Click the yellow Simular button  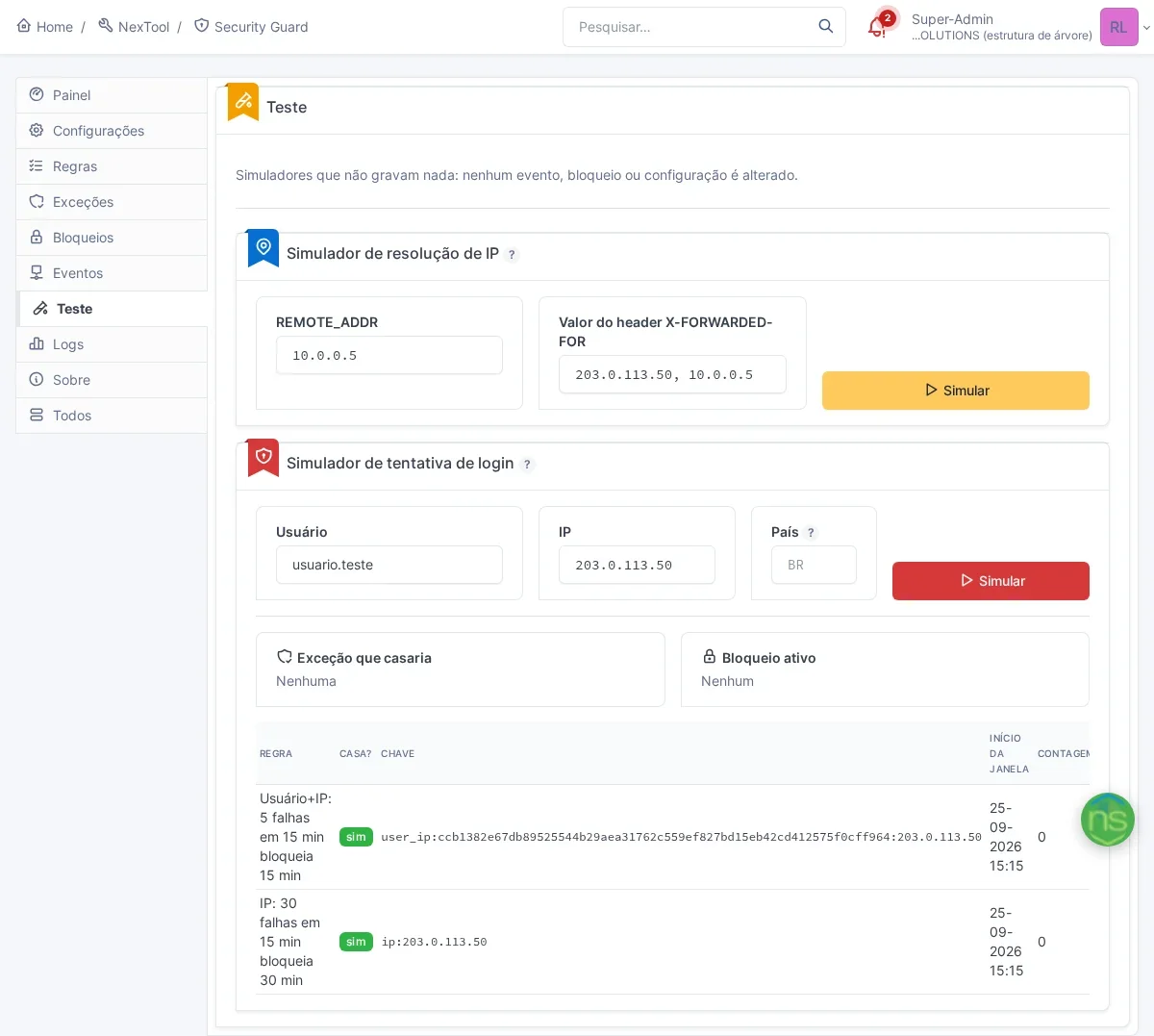coord(956,391)
